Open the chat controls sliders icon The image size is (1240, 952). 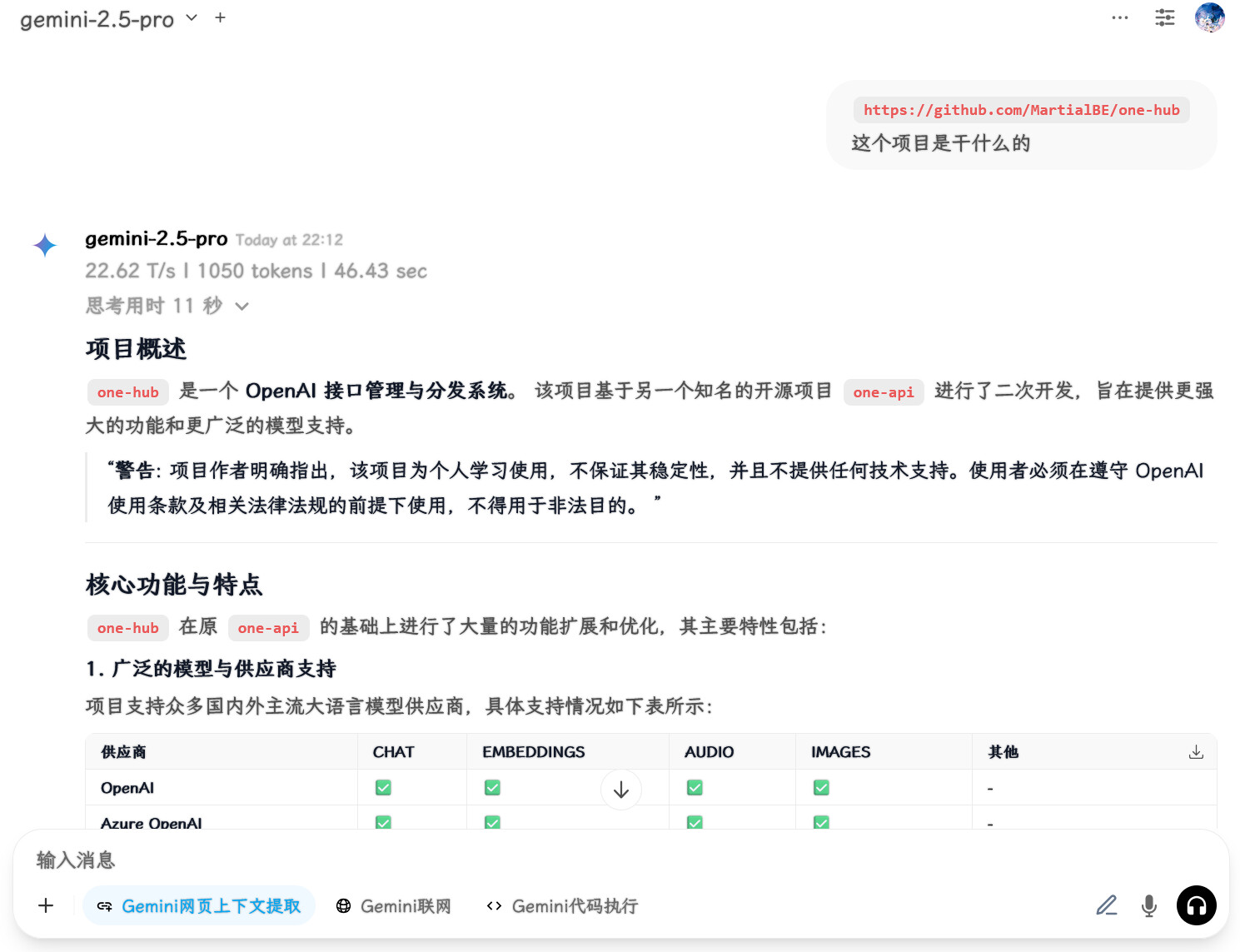(x=1165, y=17)
